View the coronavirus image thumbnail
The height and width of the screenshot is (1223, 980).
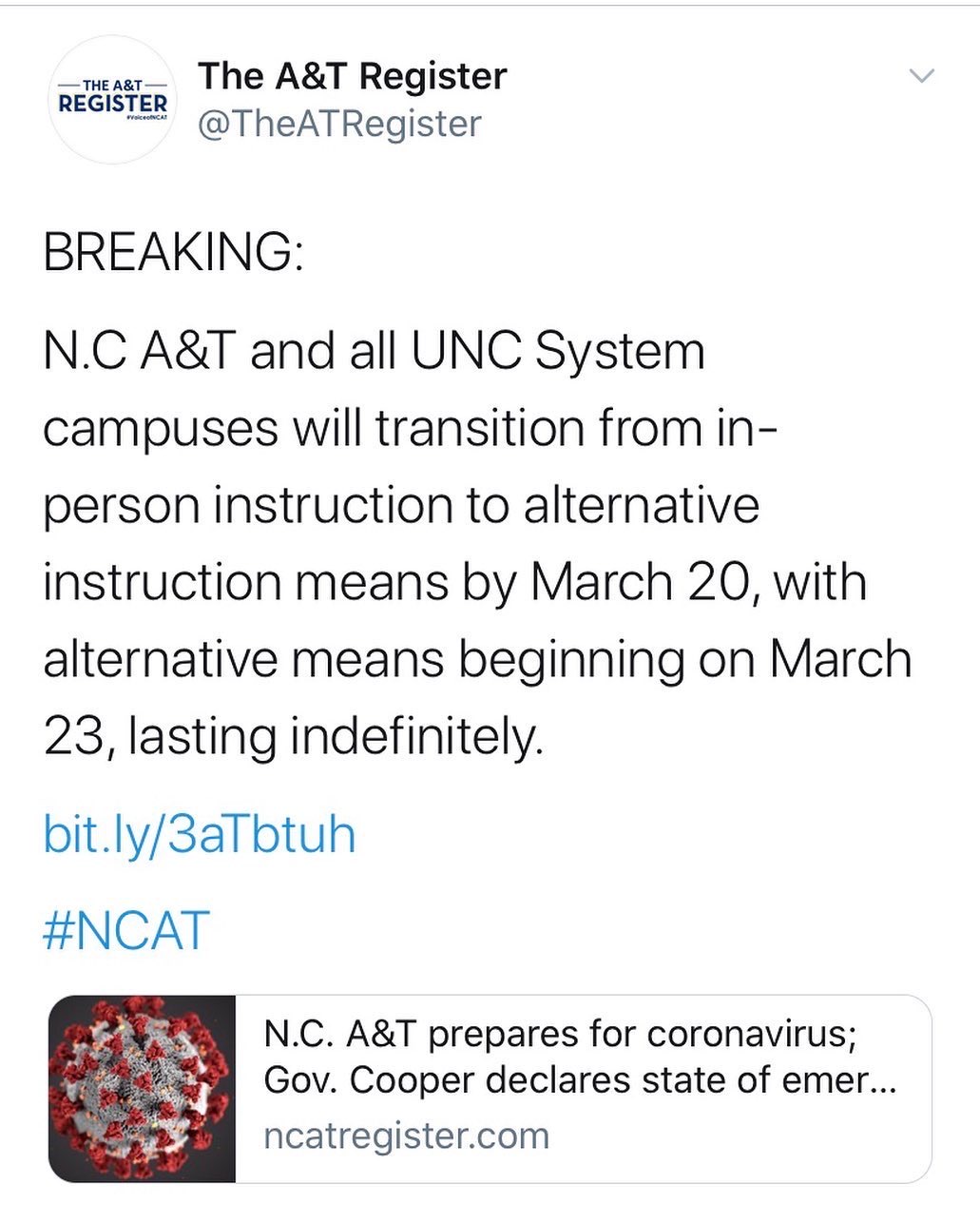click(x=142, y=1089)
